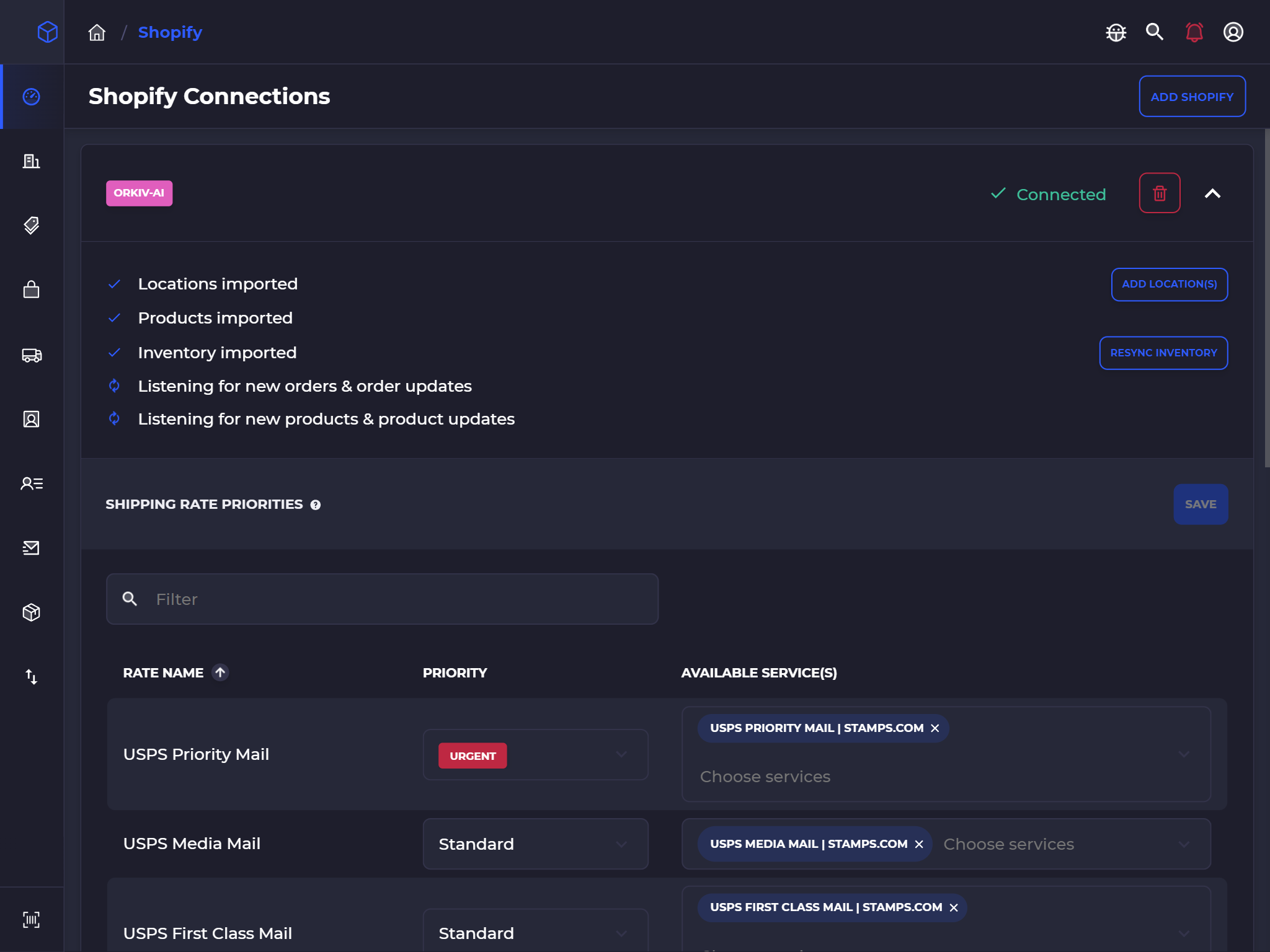Open the bug report icon
The height and width of the screenshot is (952, 1270).
coord(1116,32)
